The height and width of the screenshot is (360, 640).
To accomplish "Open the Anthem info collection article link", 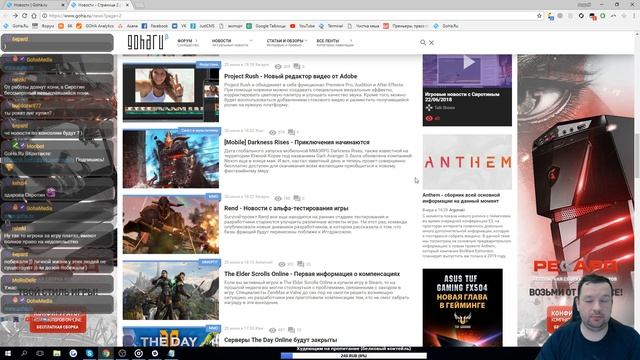I will tap(461, 198).
